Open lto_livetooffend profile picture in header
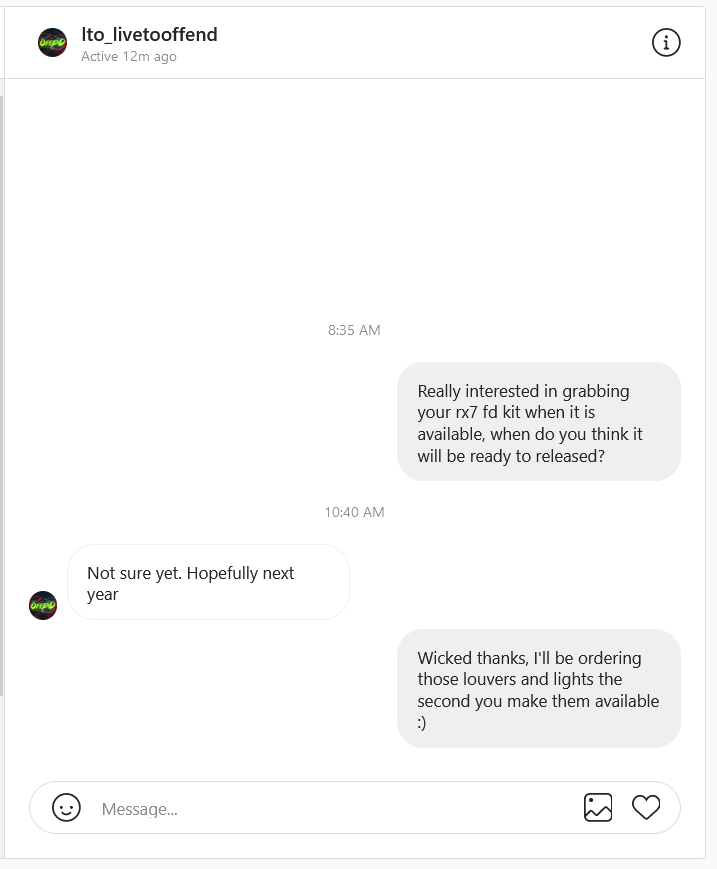Image resolution: width=717 pixels, height=869 pixels. pos(52,43)
